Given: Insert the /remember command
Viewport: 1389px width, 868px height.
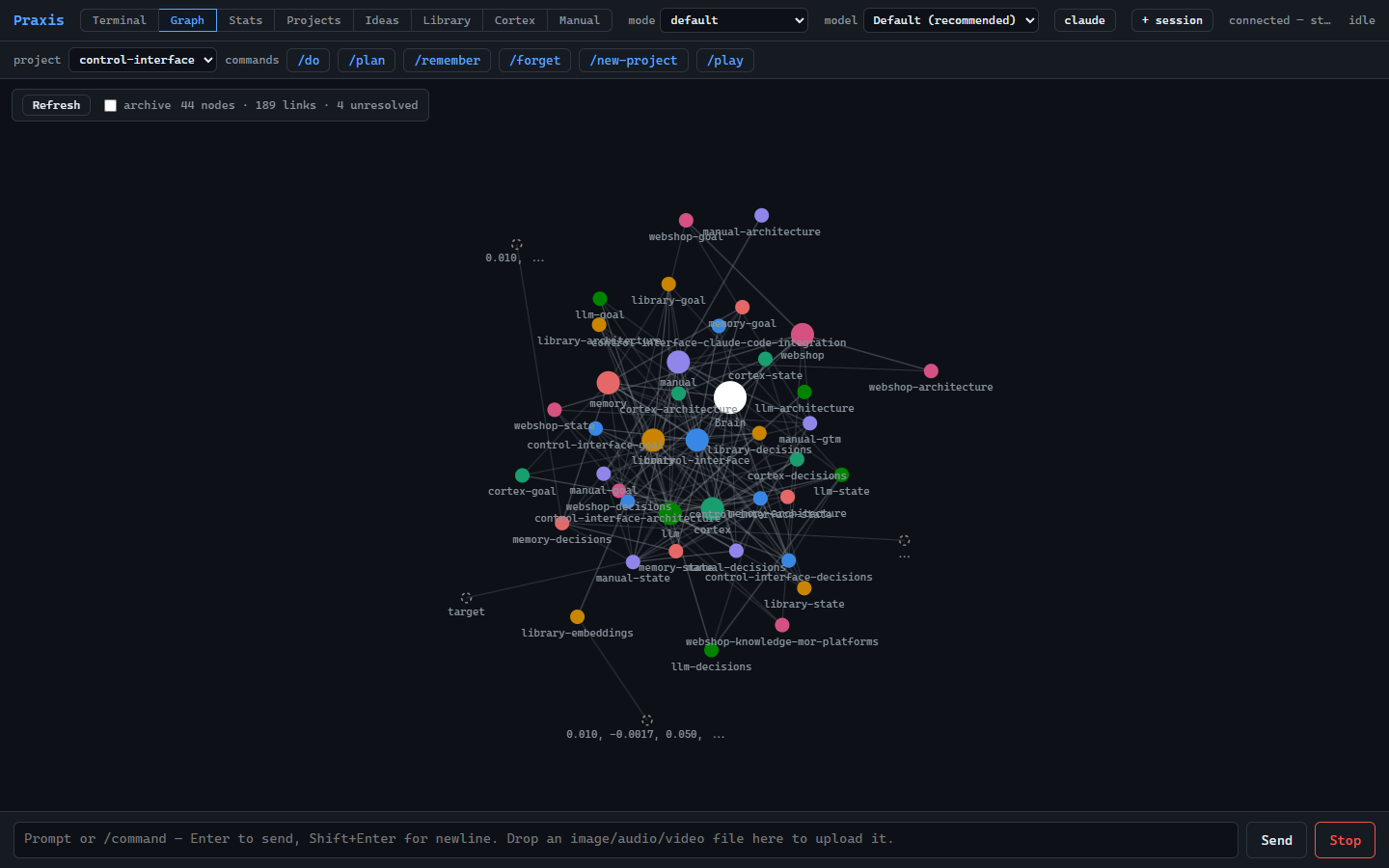Looking at the screenshot, I should pyautogui.click(x=448, y=60).
